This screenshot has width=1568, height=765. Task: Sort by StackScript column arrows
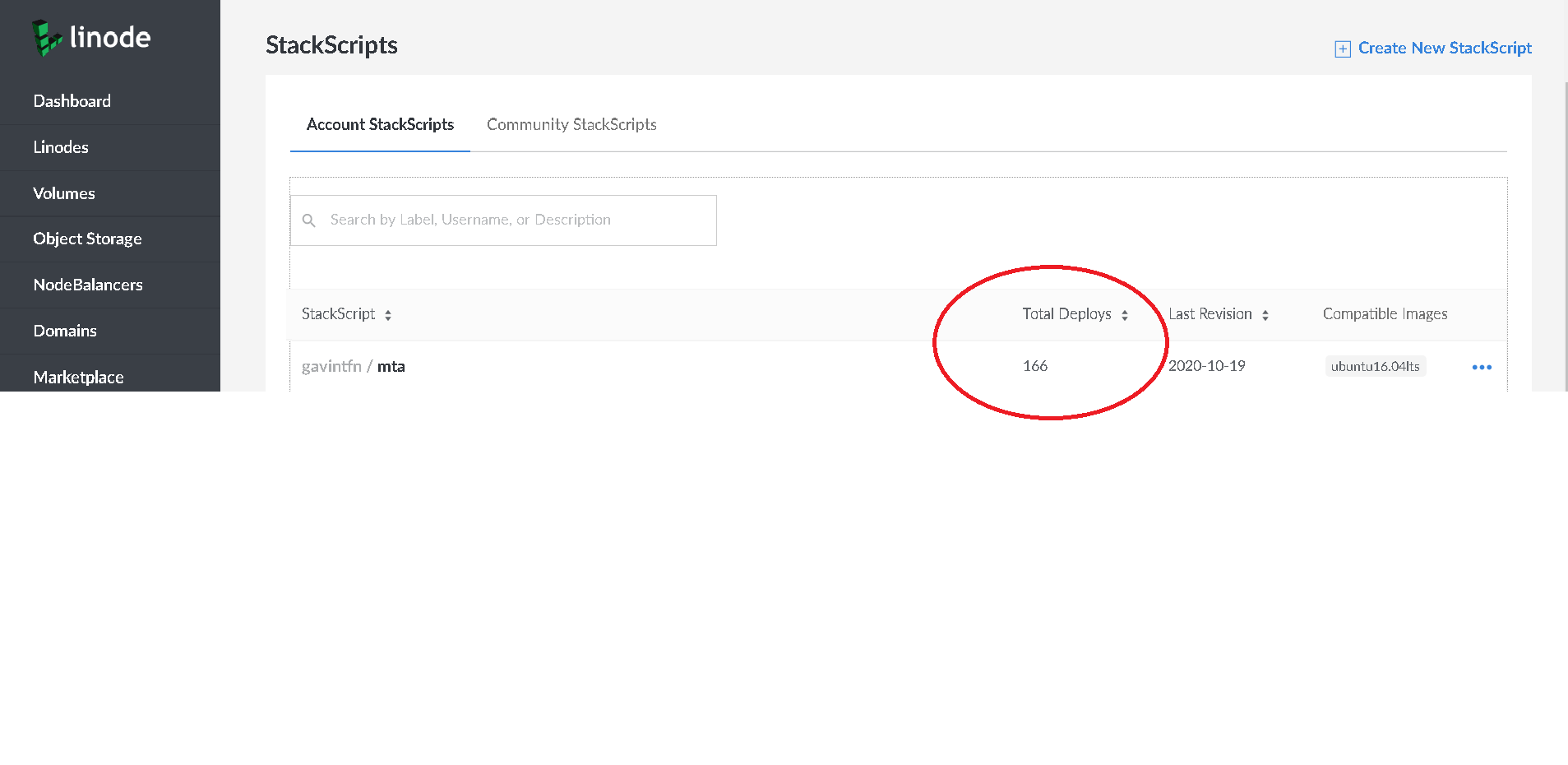(388, 315)
